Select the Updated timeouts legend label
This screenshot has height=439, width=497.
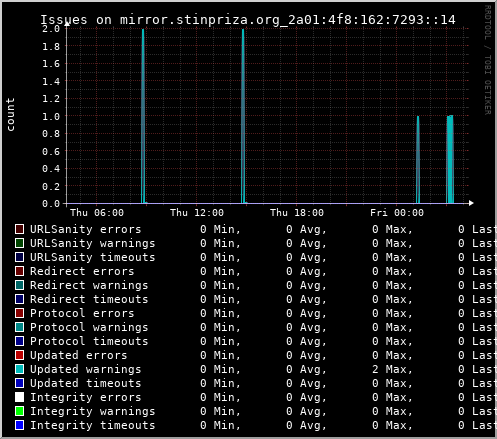pyautogui.click(x=86, y=383)
